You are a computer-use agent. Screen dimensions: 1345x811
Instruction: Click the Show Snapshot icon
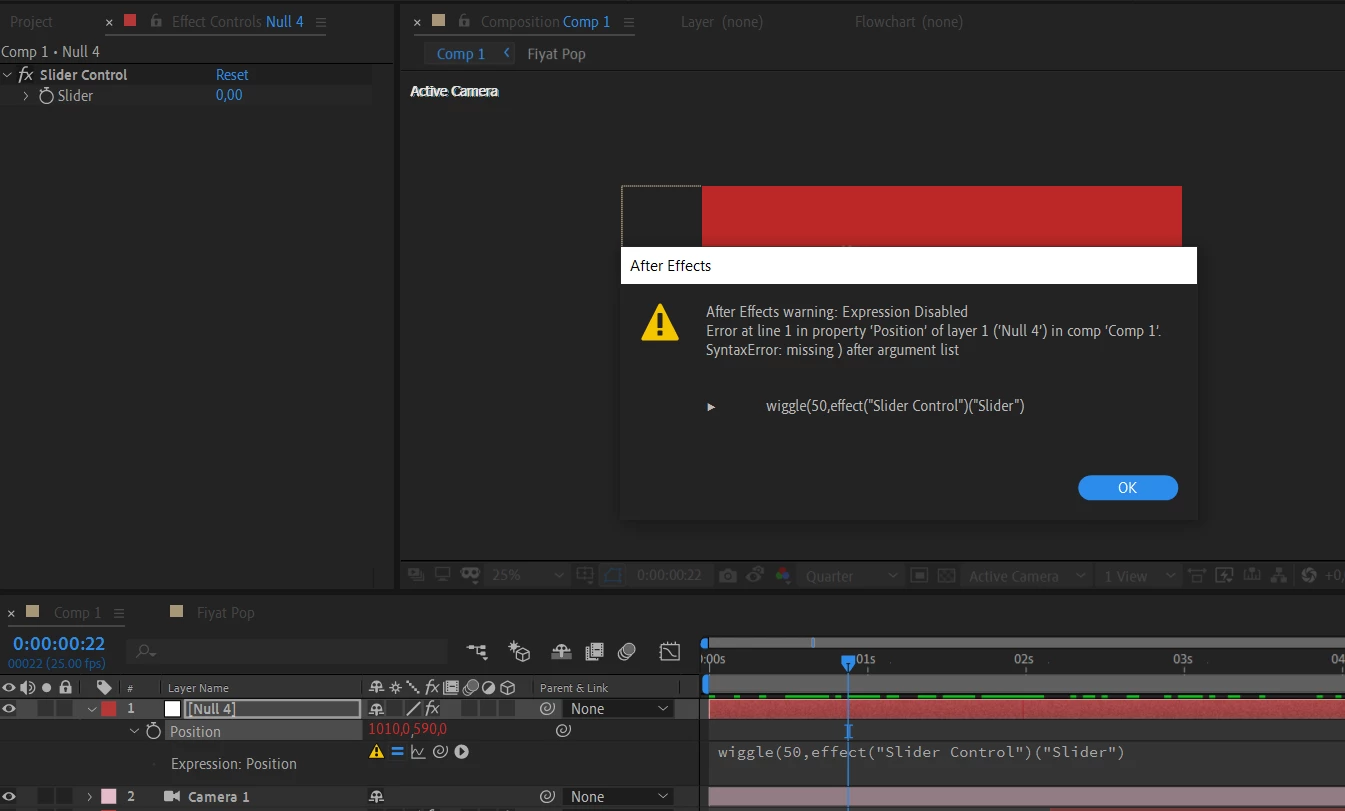coord(755,576)
